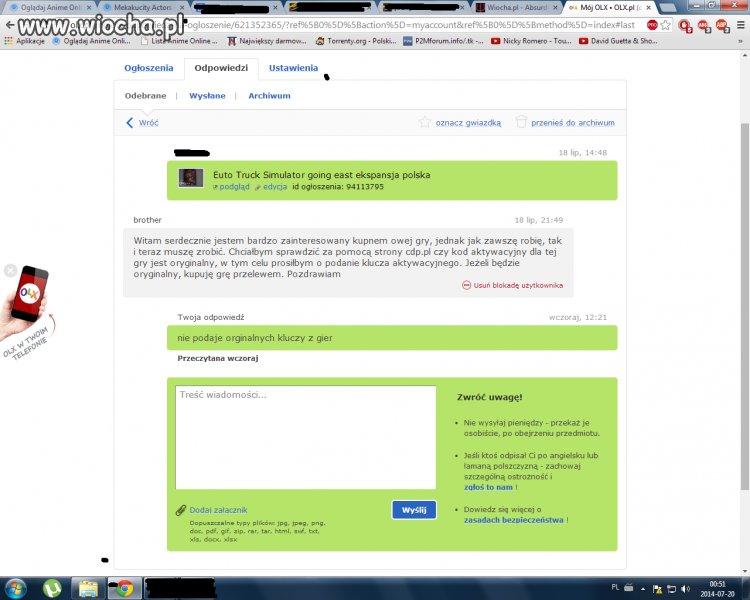Click the Przeczytana wczoraj status text
This screenshot has width=750, height=600.
(218, 358)
